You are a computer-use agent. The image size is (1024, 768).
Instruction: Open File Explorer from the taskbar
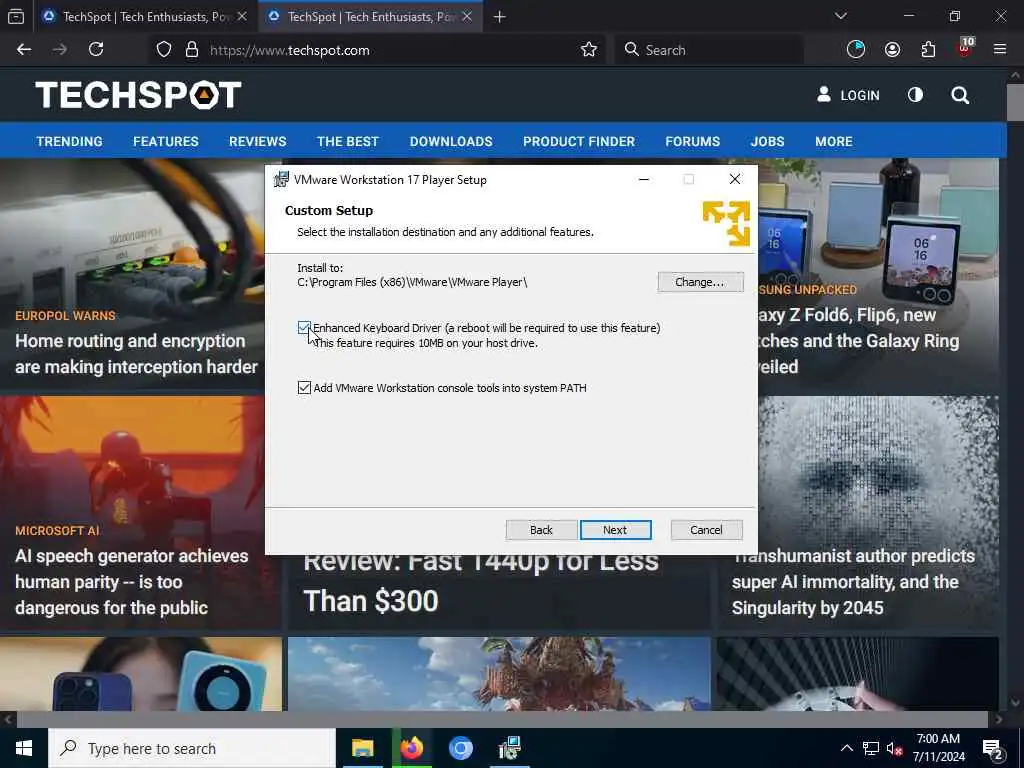point(362,748)
